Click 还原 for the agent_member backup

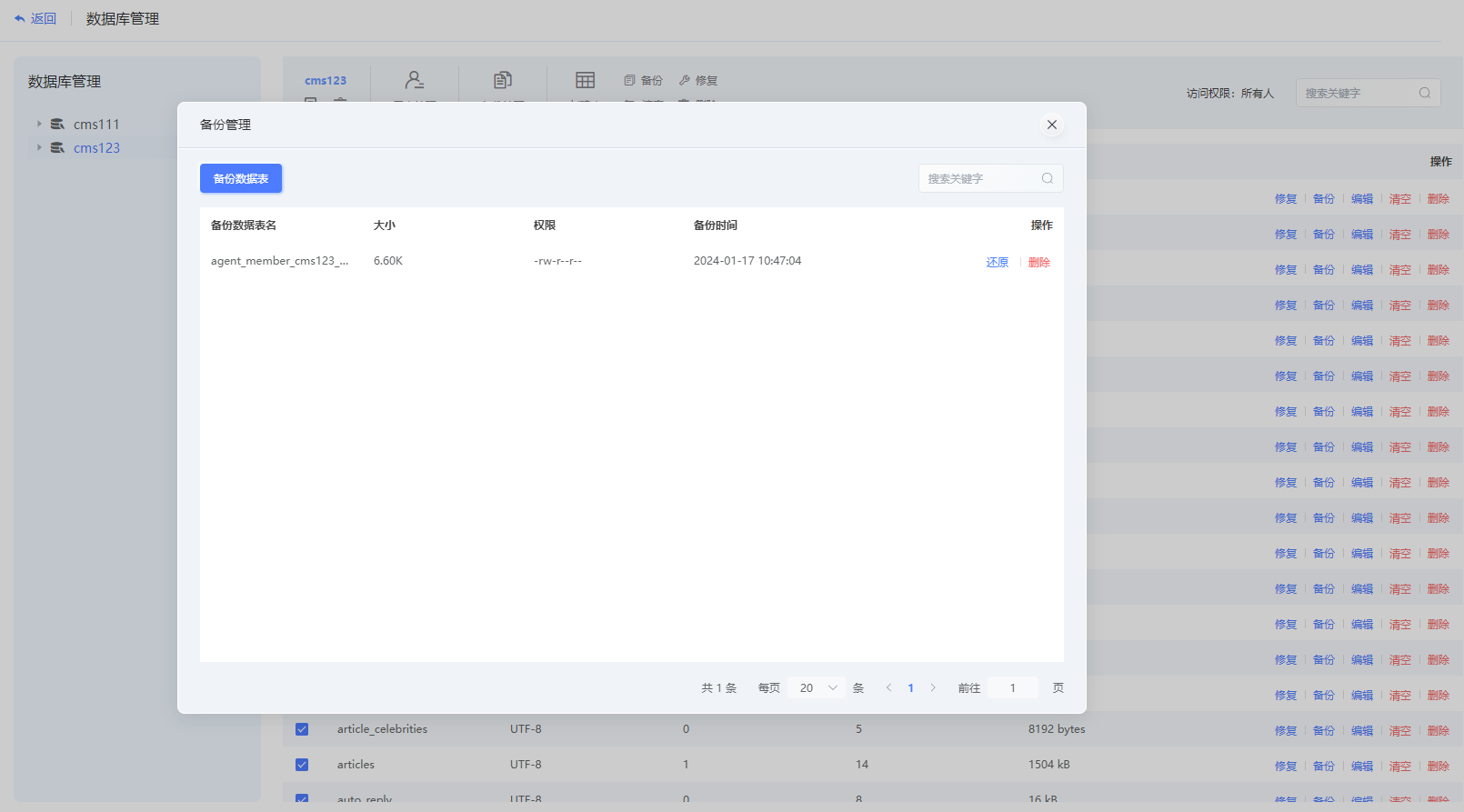tap(998, 262)
